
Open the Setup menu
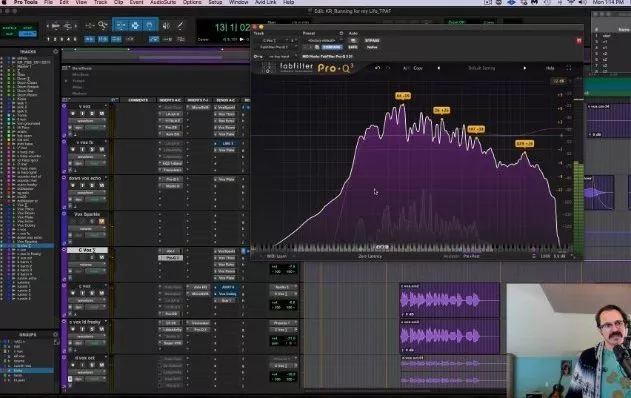pos(215,2)
